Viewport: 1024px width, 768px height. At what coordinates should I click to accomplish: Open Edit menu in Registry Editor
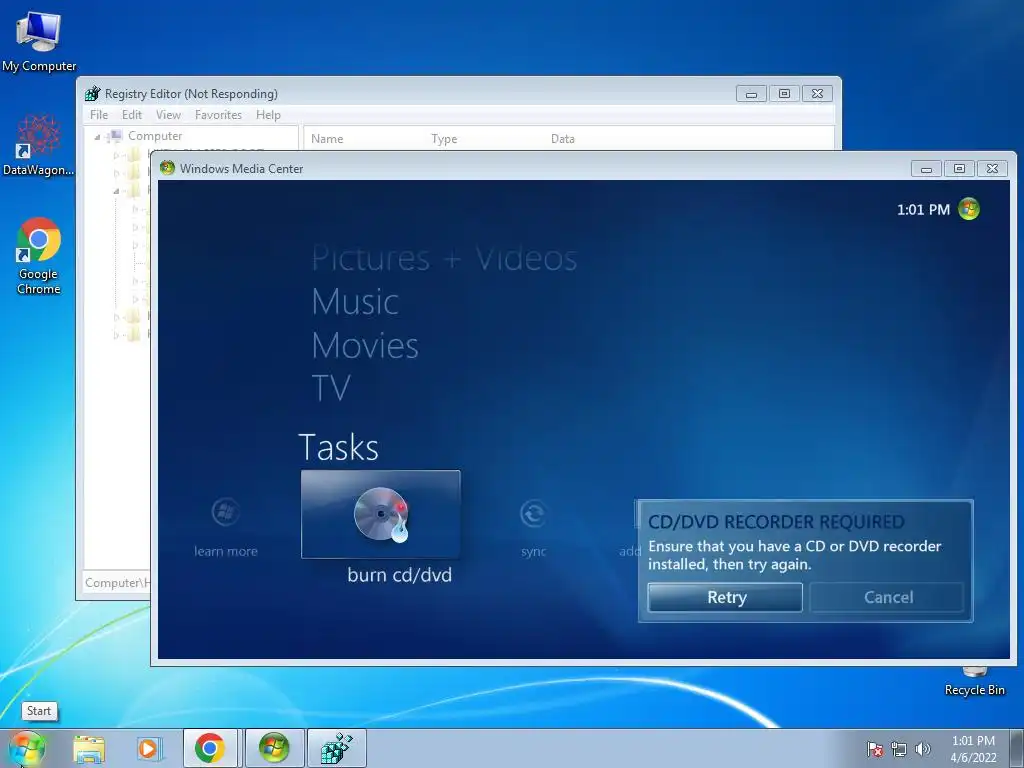click(132, 115)
